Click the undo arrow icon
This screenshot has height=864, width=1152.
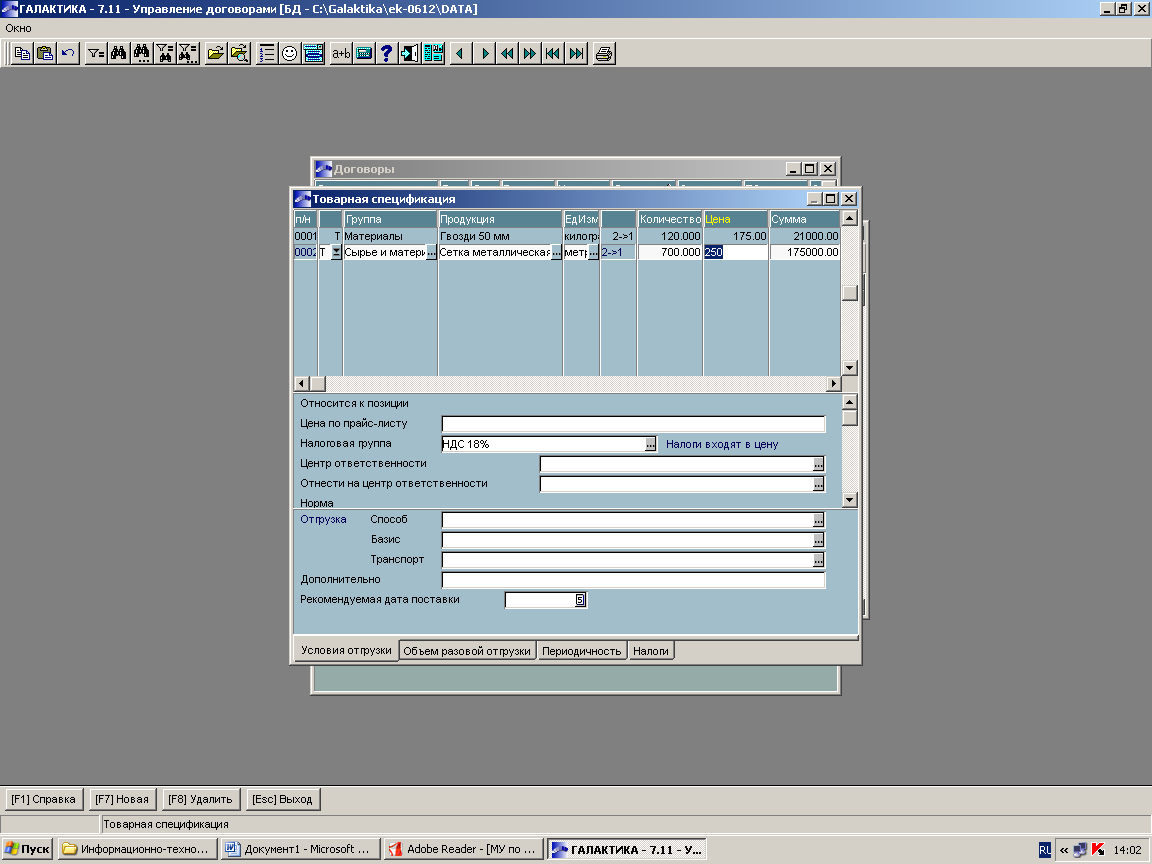click(68, 54)
